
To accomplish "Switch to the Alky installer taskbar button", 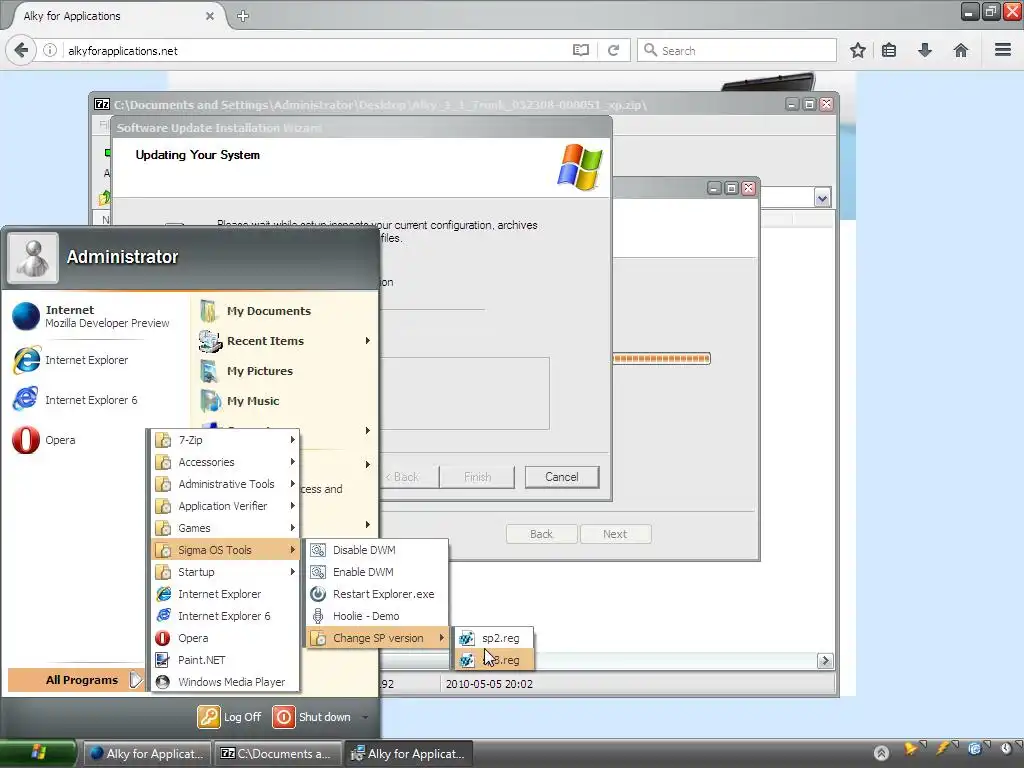I will pos(409,754).
